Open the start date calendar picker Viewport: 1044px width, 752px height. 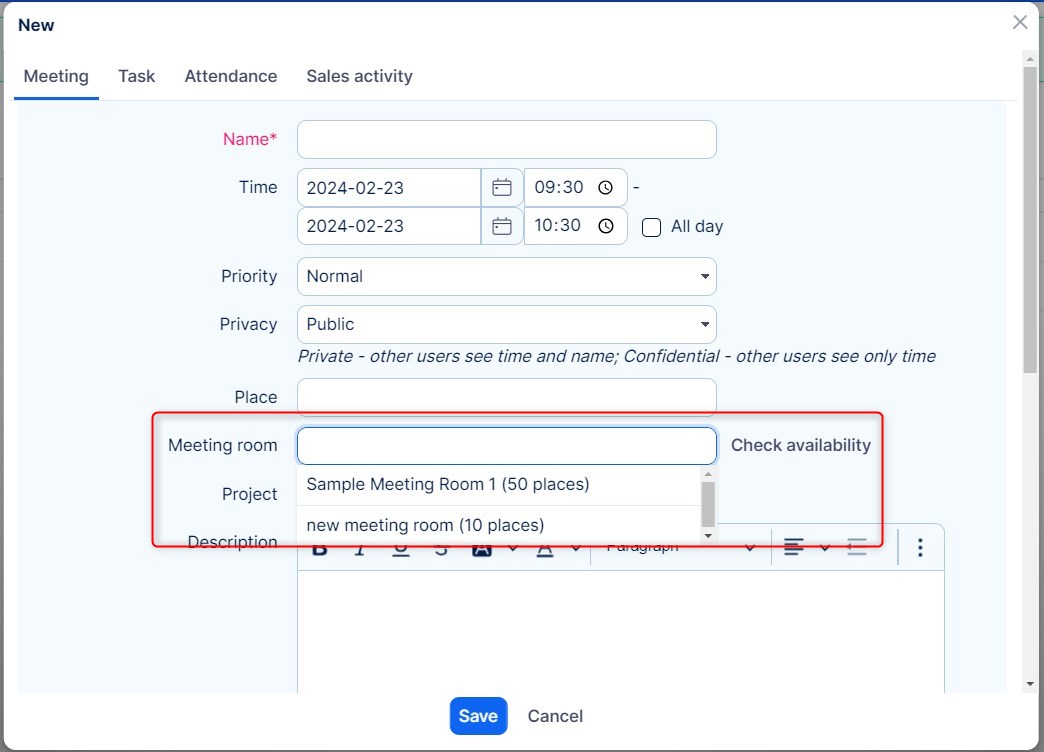pos(502,188)
